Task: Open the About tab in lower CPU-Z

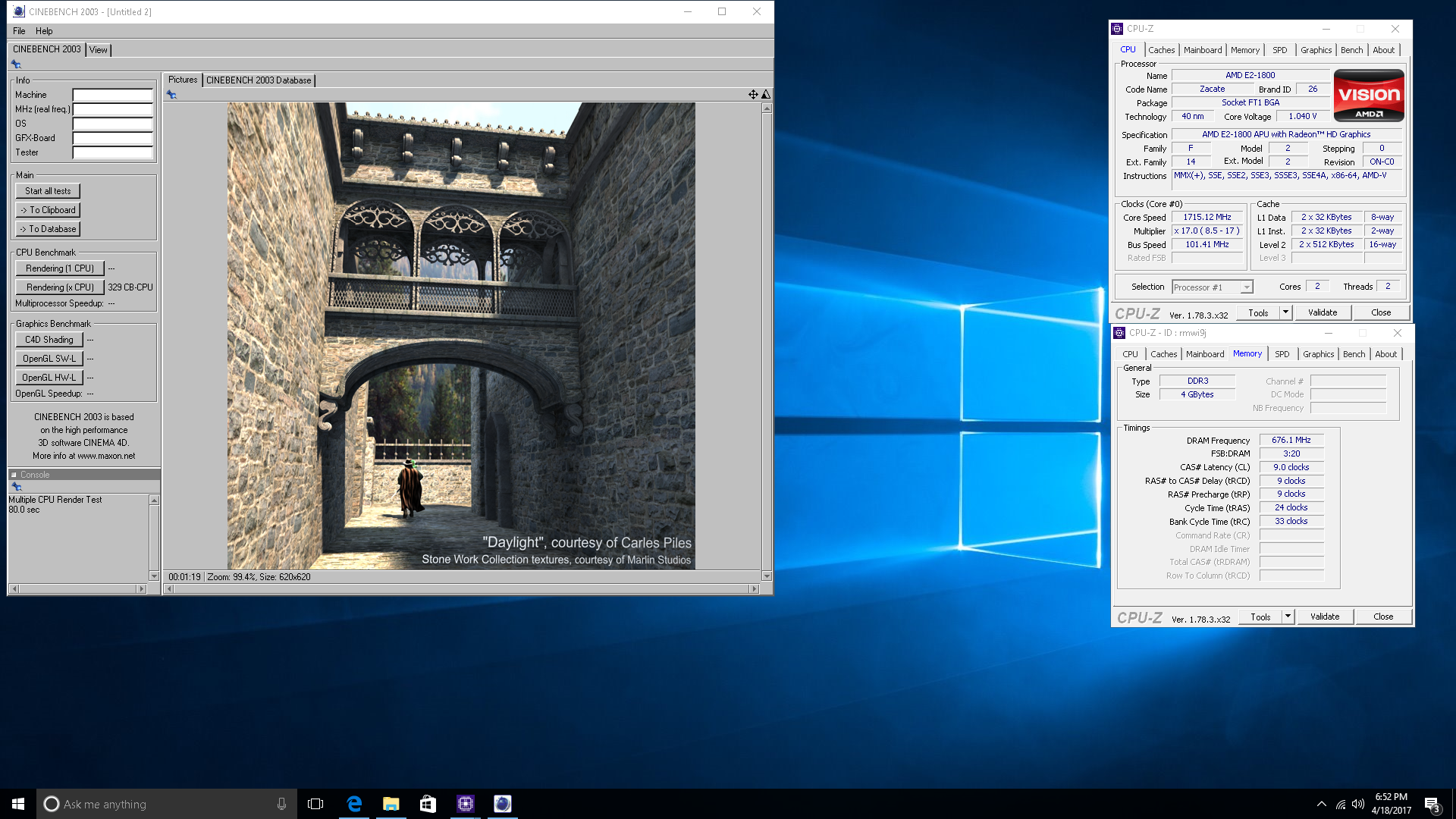Action: [x=1385, y=354]
